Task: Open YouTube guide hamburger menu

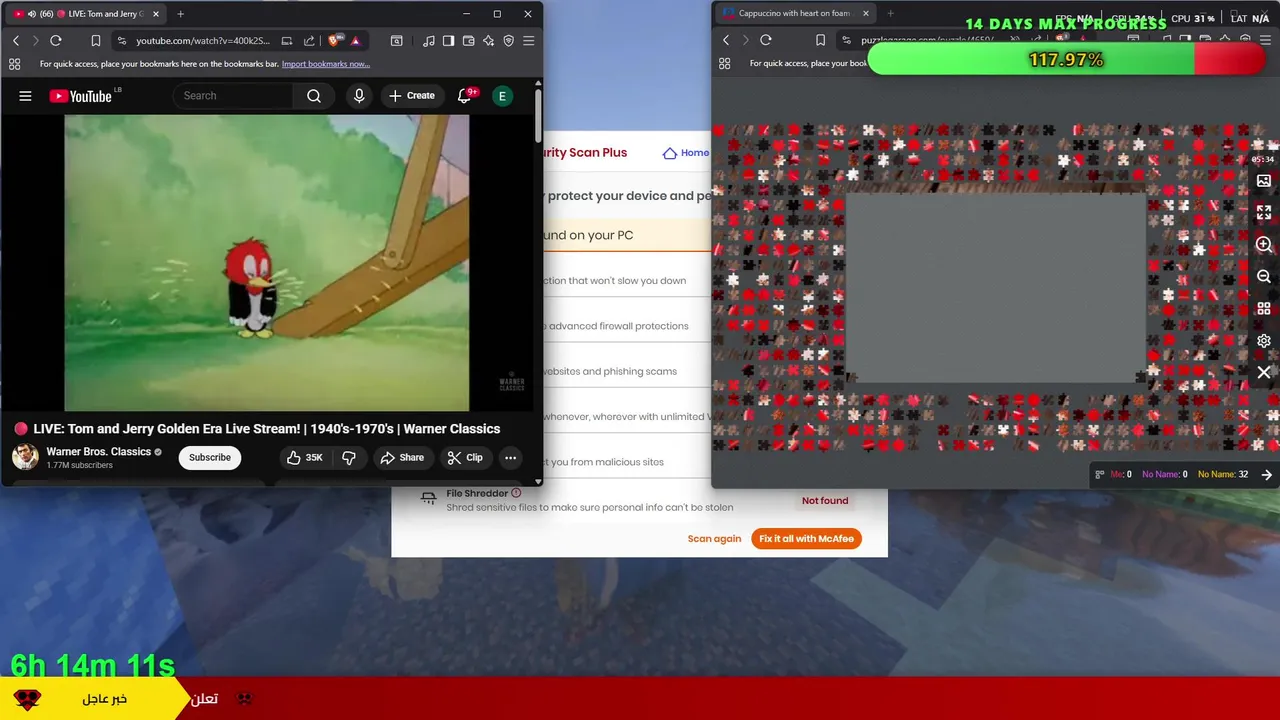Action: pos(25,96)
